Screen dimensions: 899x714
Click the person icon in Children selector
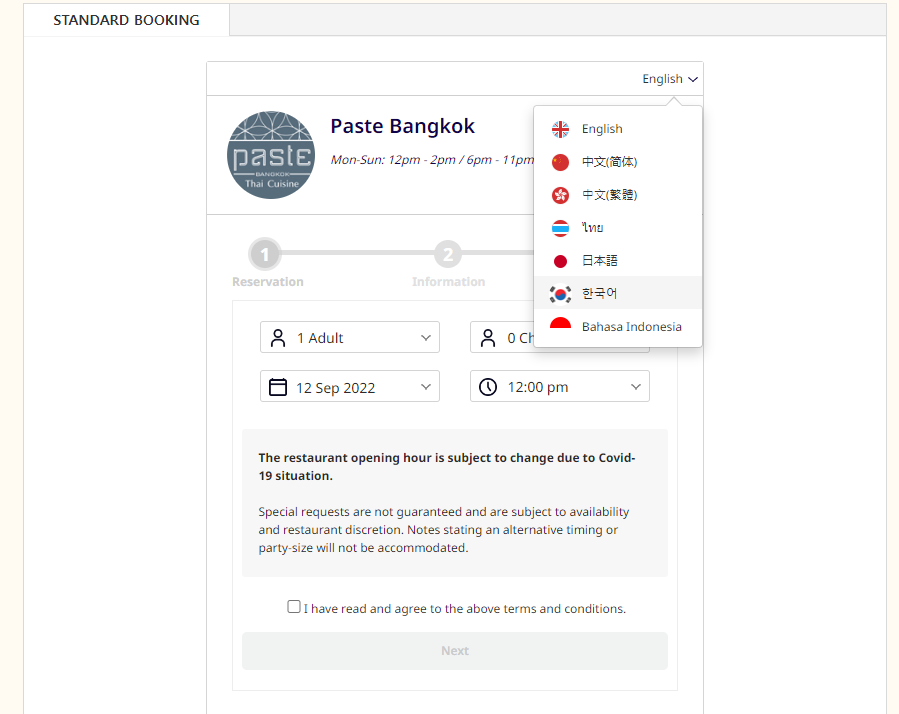coord(488,338)
